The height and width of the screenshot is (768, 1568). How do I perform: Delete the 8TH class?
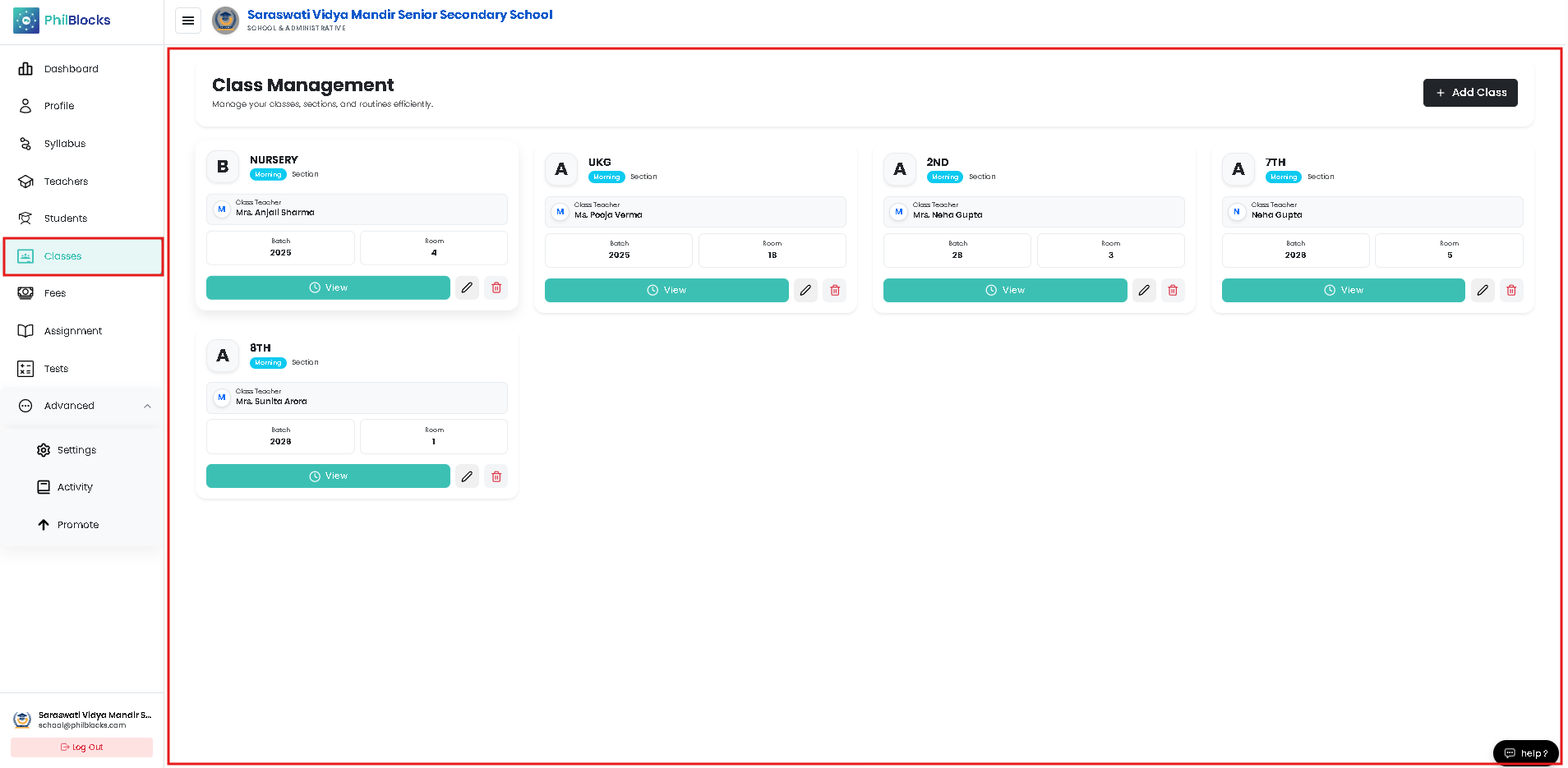click(496, 476)
